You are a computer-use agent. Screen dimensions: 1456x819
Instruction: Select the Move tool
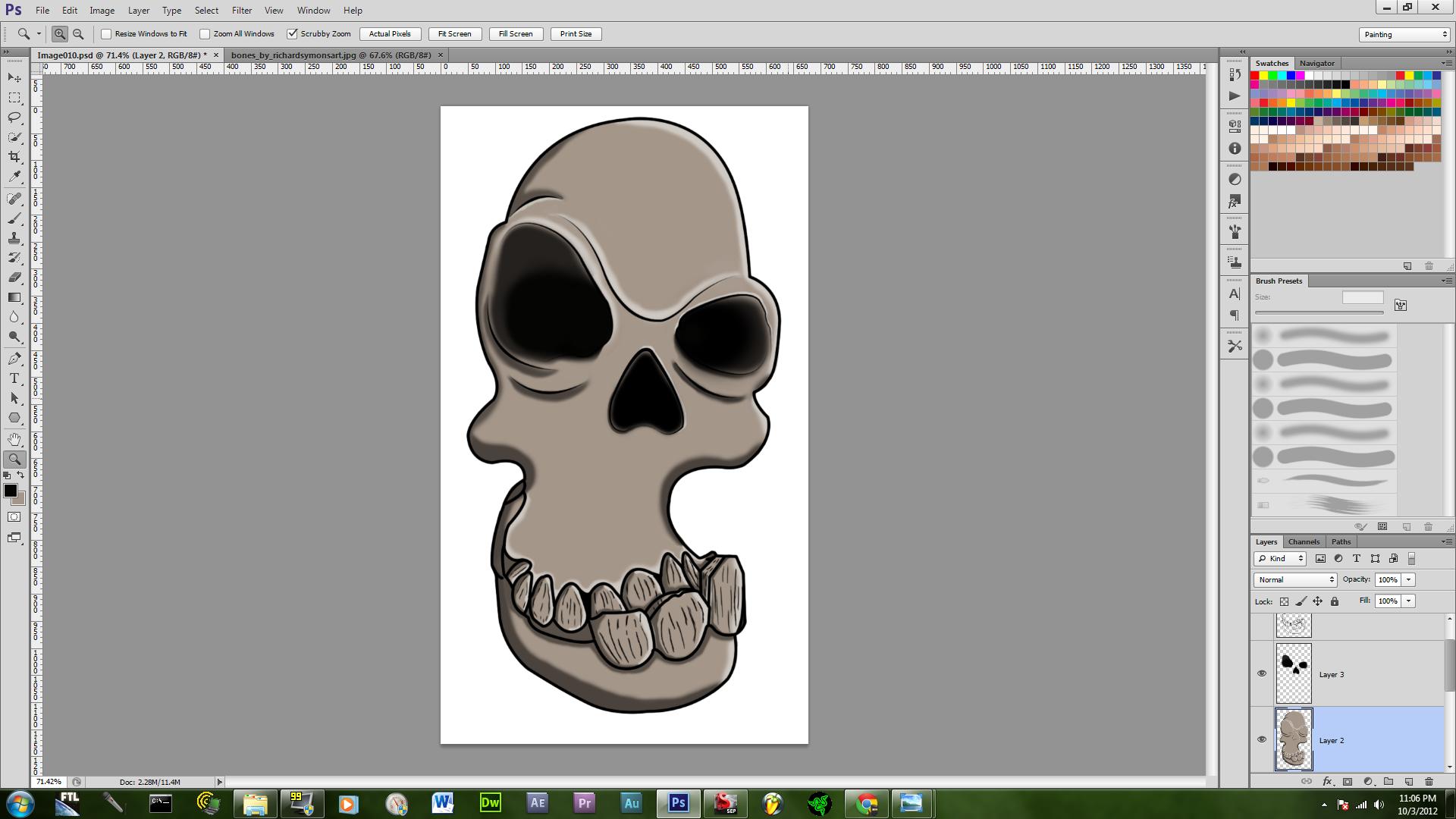pos(14,78)
